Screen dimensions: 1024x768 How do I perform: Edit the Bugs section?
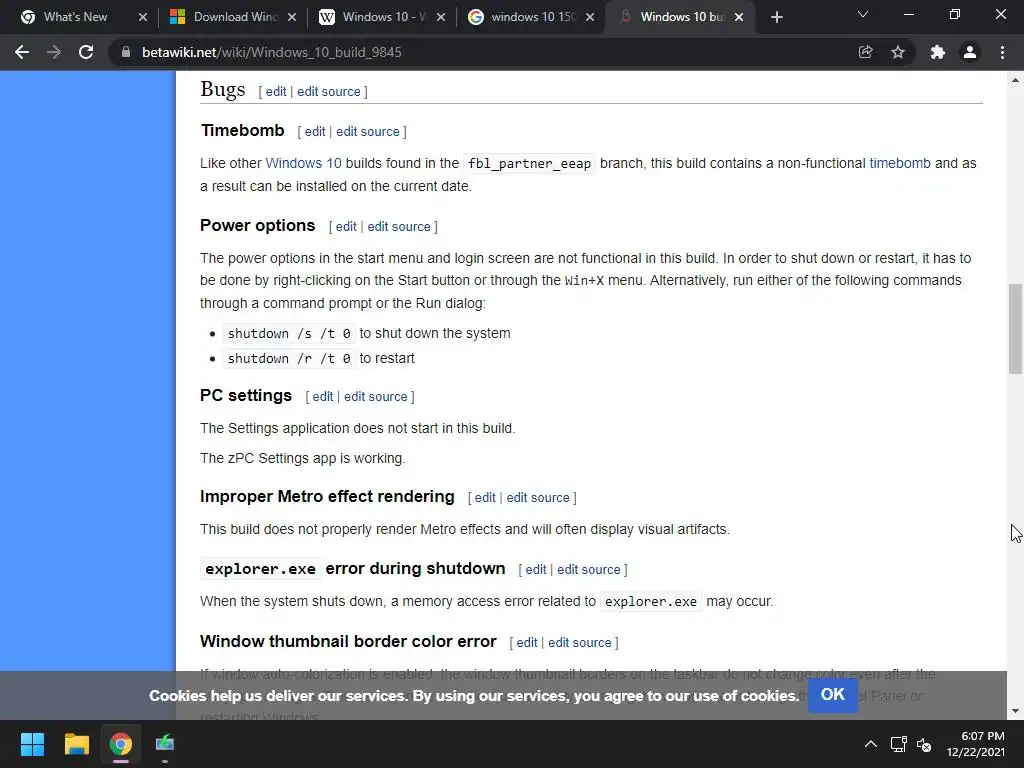pos(276,91)
